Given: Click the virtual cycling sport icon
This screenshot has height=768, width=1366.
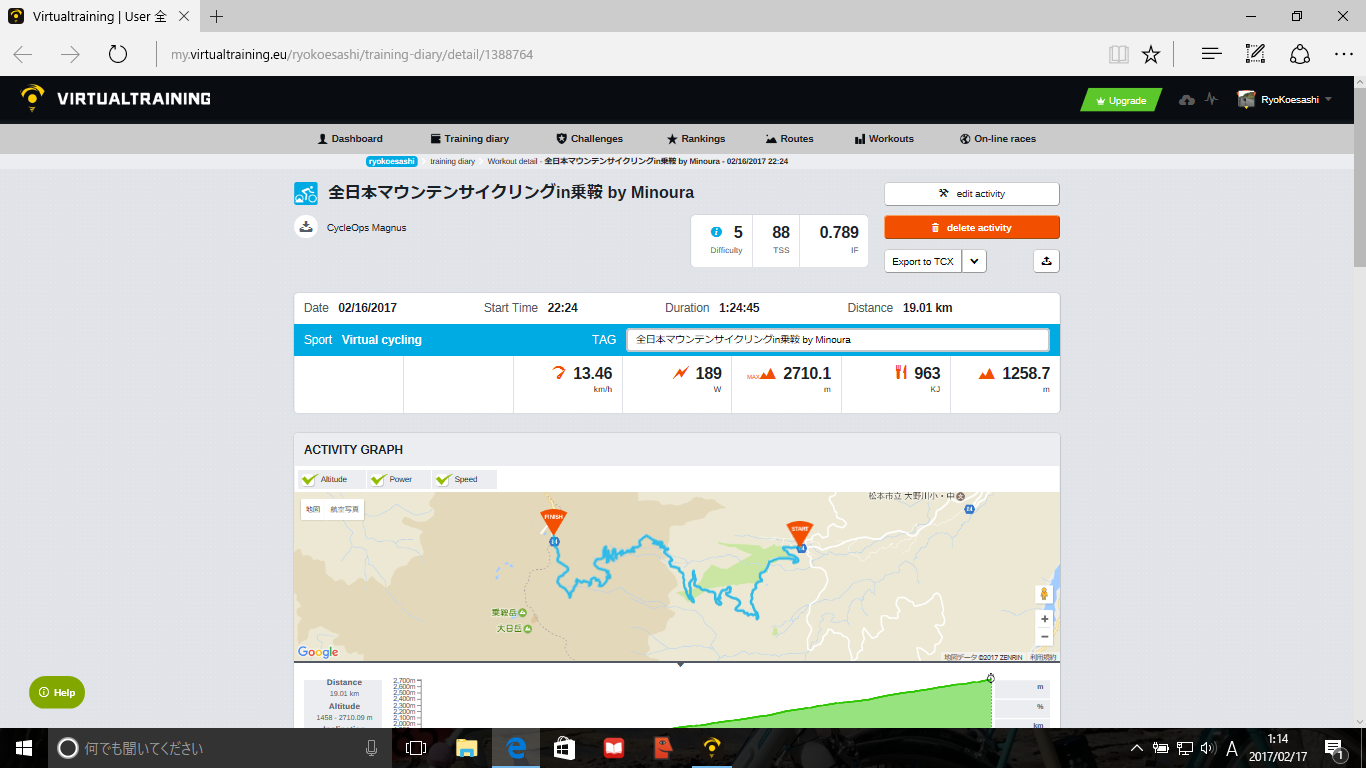Looking at the screenshot, I should (305, 193).
